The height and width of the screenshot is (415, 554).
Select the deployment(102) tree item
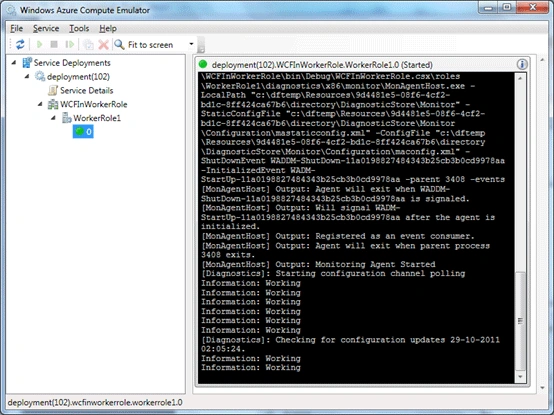[78, 77]
